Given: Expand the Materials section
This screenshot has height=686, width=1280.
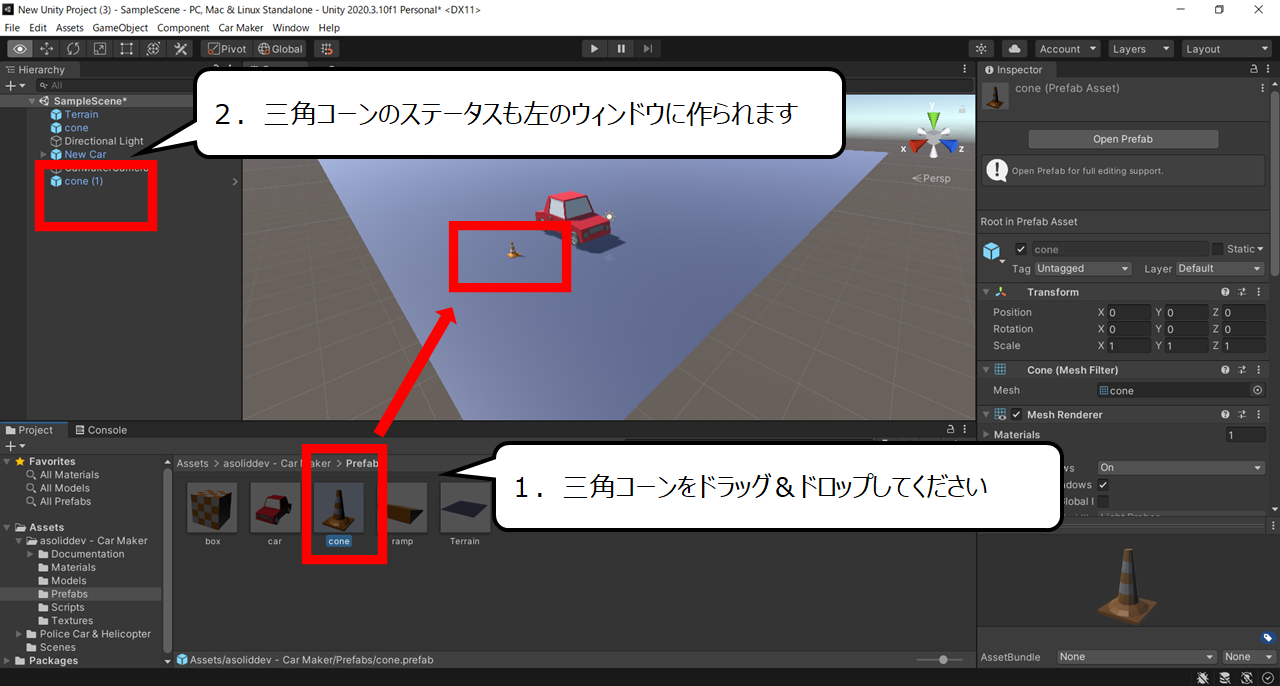Looking at the screenshot, I should (x=986, y=435).
